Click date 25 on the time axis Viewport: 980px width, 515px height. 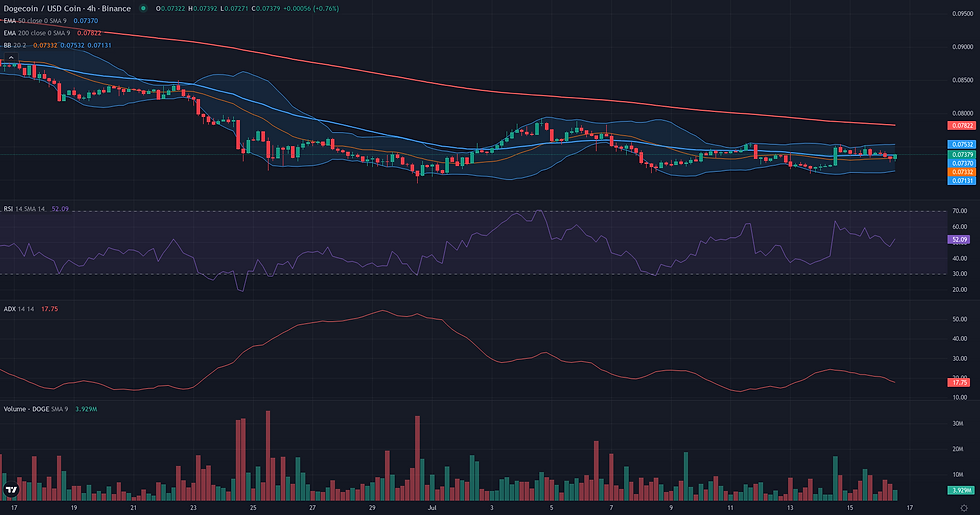tap(253, 508)
